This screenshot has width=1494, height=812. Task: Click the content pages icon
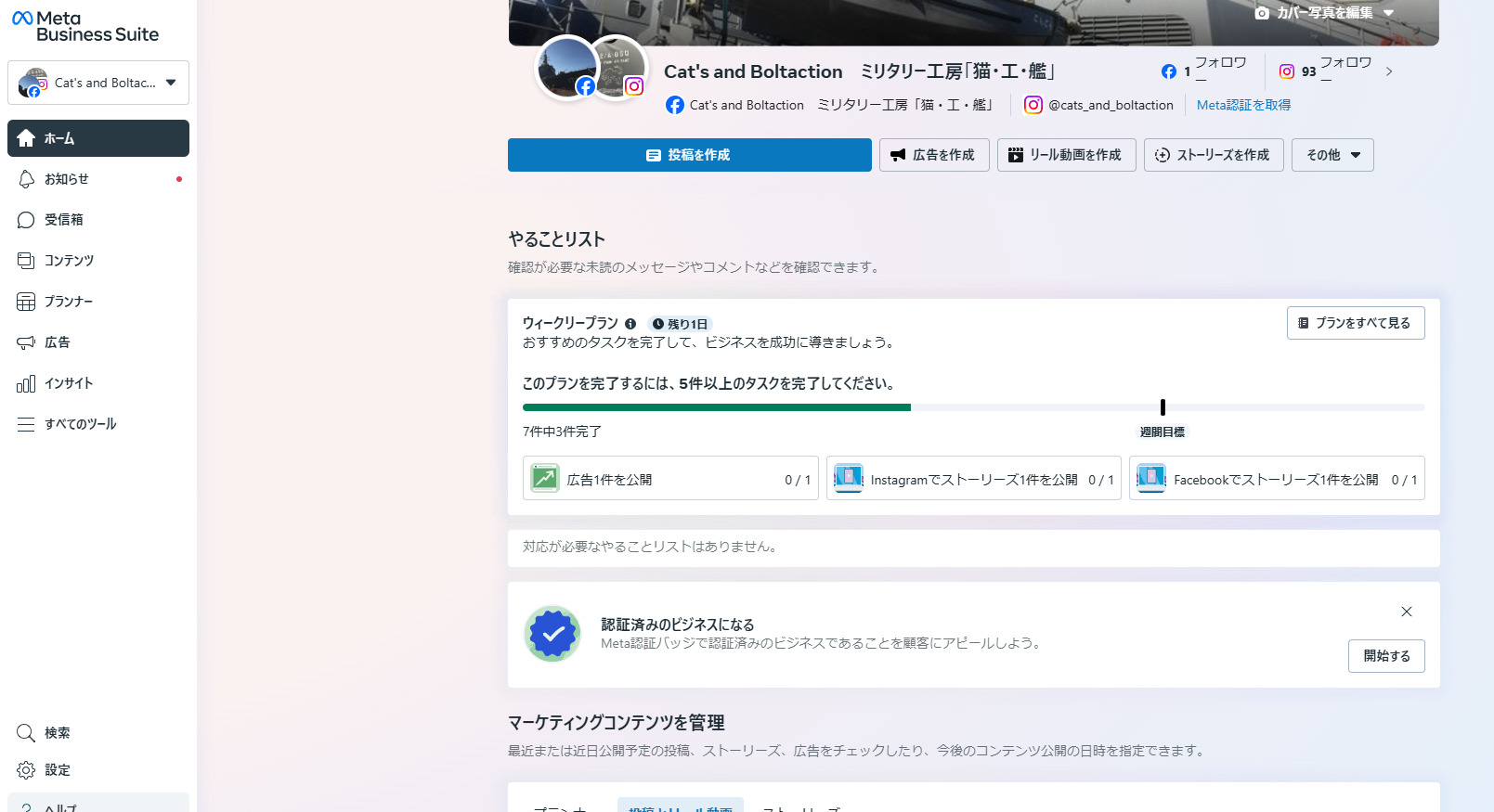[26, 261]
